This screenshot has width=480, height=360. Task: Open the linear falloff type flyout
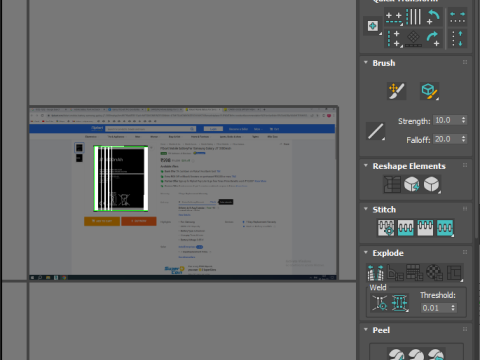(x=376, y=131)
